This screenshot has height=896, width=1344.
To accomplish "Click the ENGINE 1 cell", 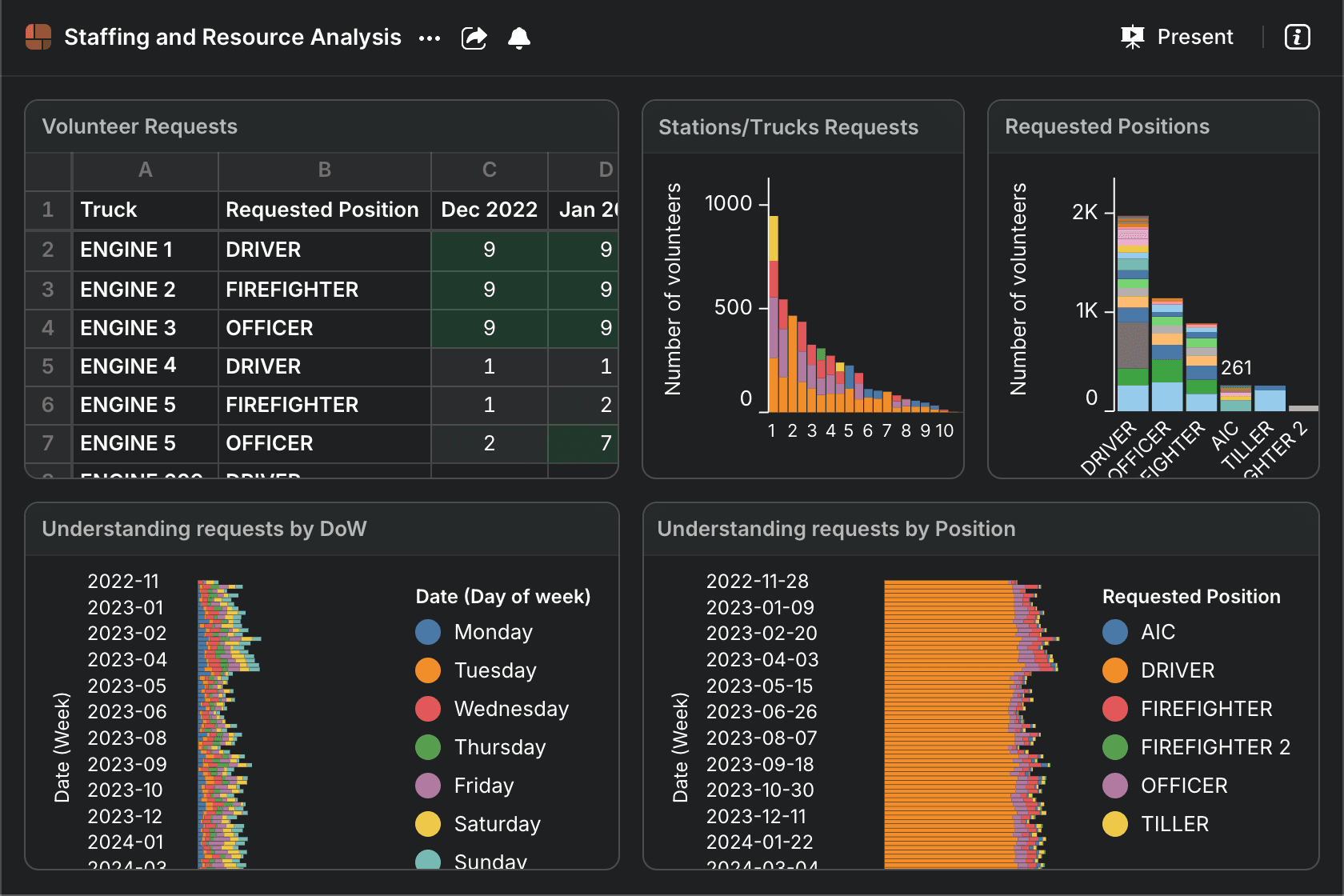I will click(x=145, y=250).
